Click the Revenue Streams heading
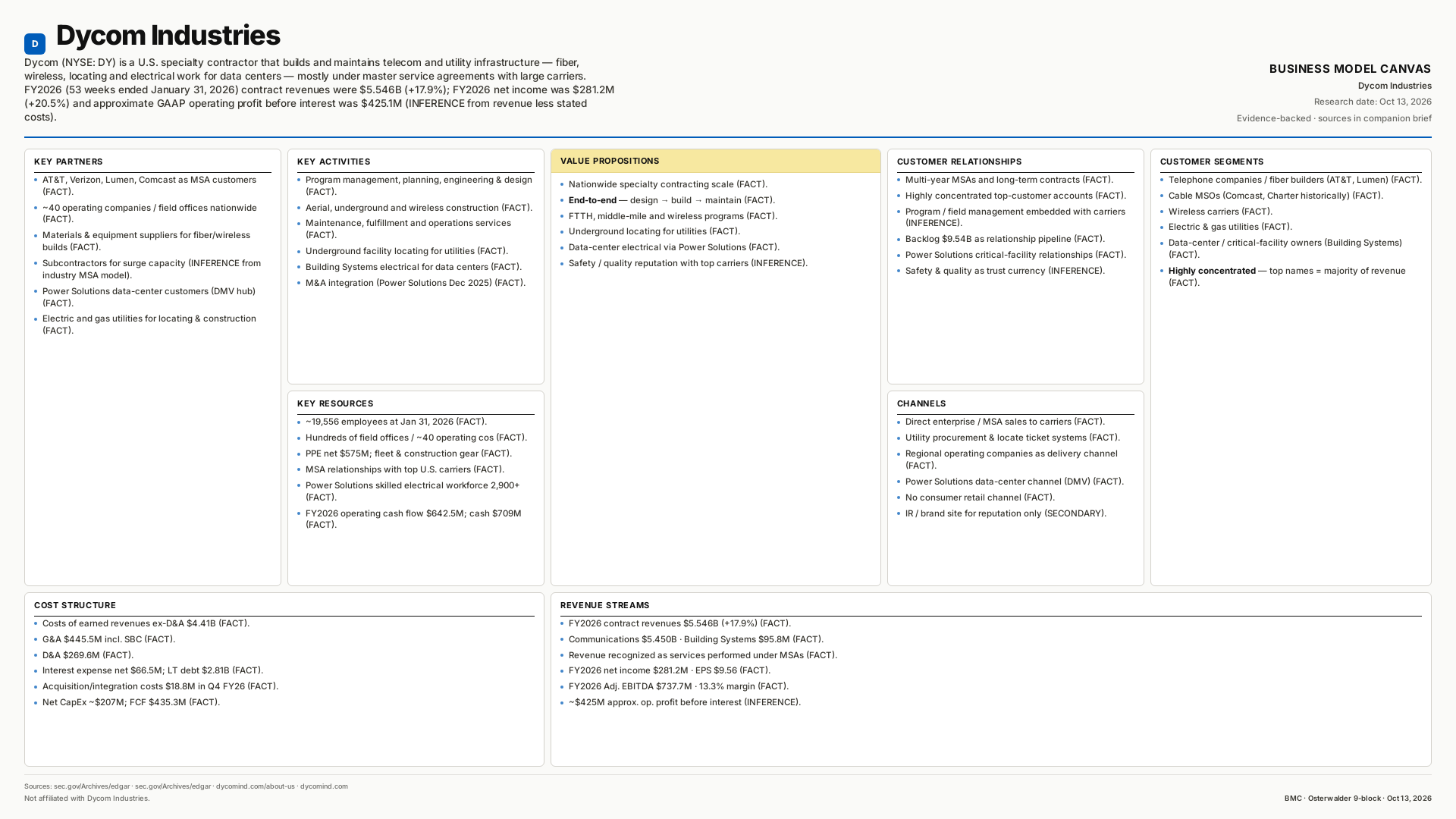 click(x=605, y=605)
